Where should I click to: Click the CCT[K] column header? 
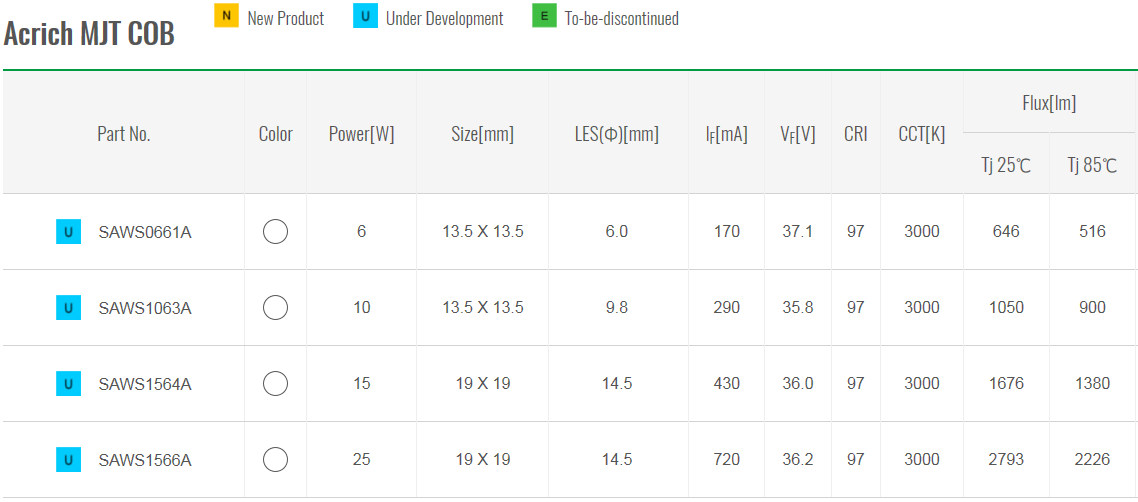922,134
